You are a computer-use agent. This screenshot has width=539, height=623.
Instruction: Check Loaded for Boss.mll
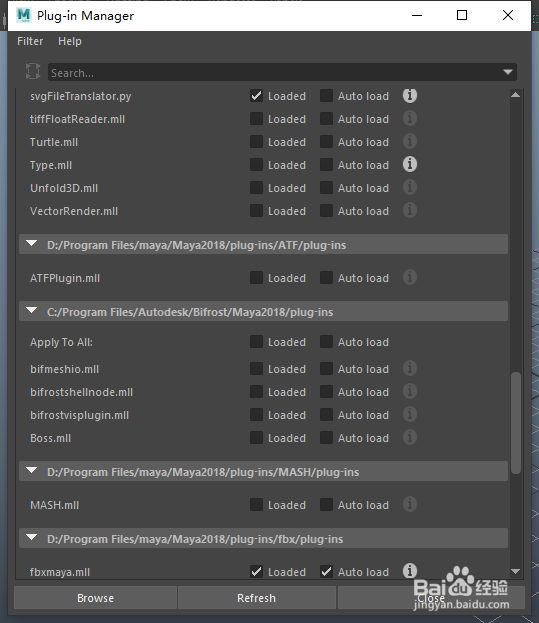tap(256, 438)
